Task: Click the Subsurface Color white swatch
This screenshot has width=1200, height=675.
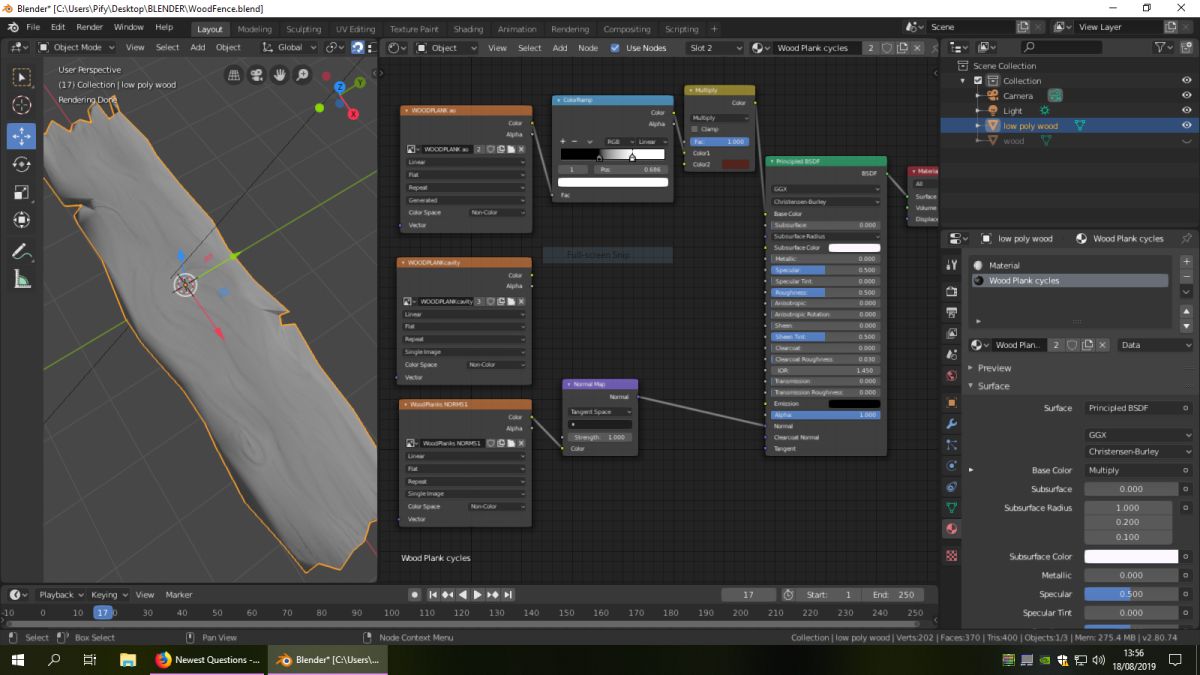Action: click(x=1131, y=556)
